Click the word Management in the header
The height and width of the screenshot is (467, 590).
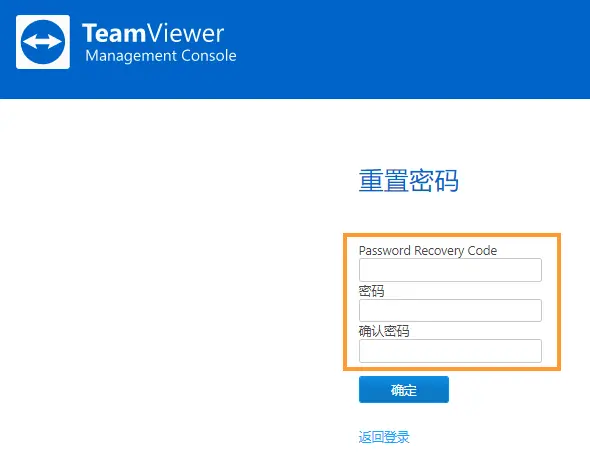131,56
